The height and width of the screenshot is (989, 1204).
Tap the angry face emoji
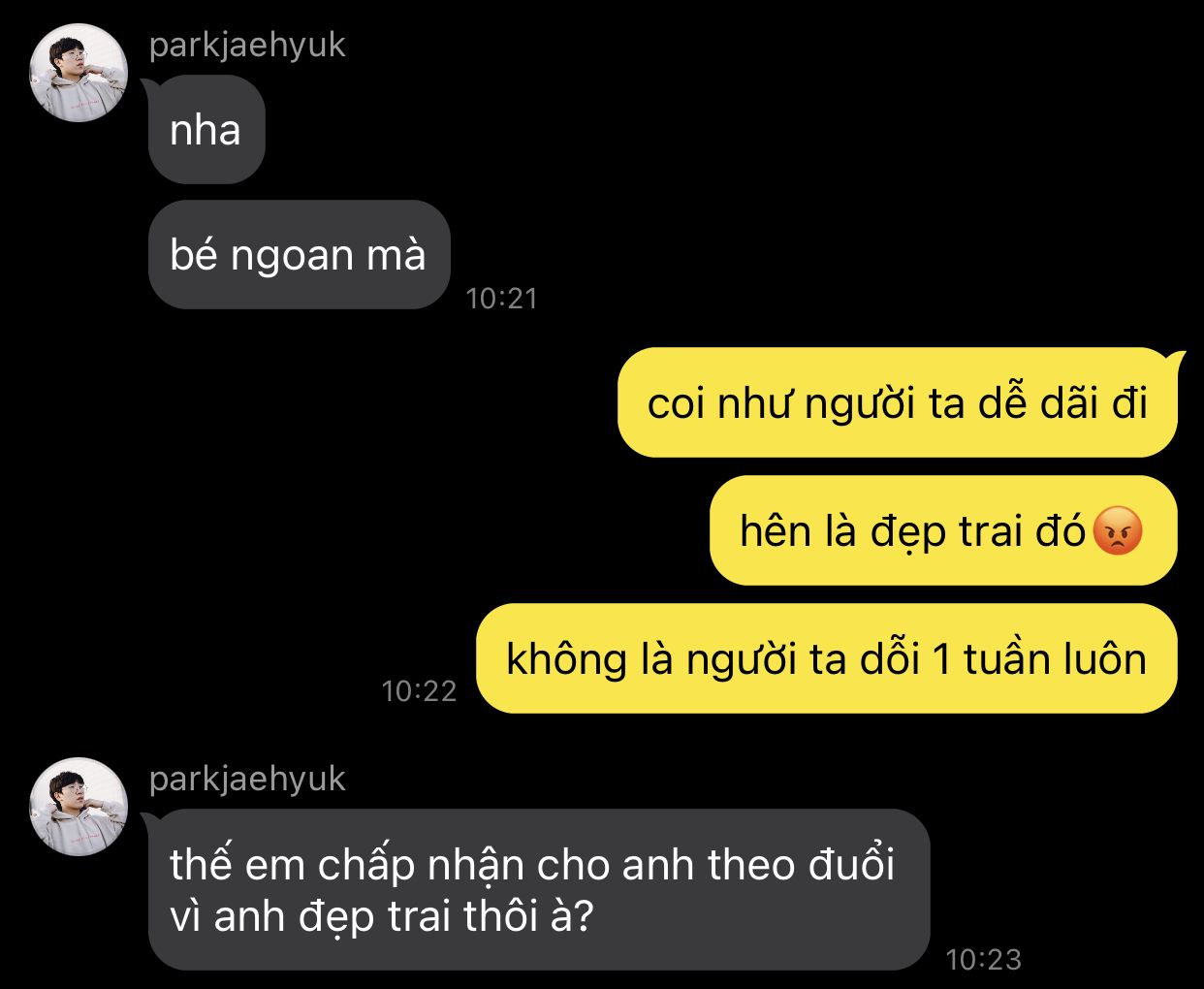[x=1118, y=531]
